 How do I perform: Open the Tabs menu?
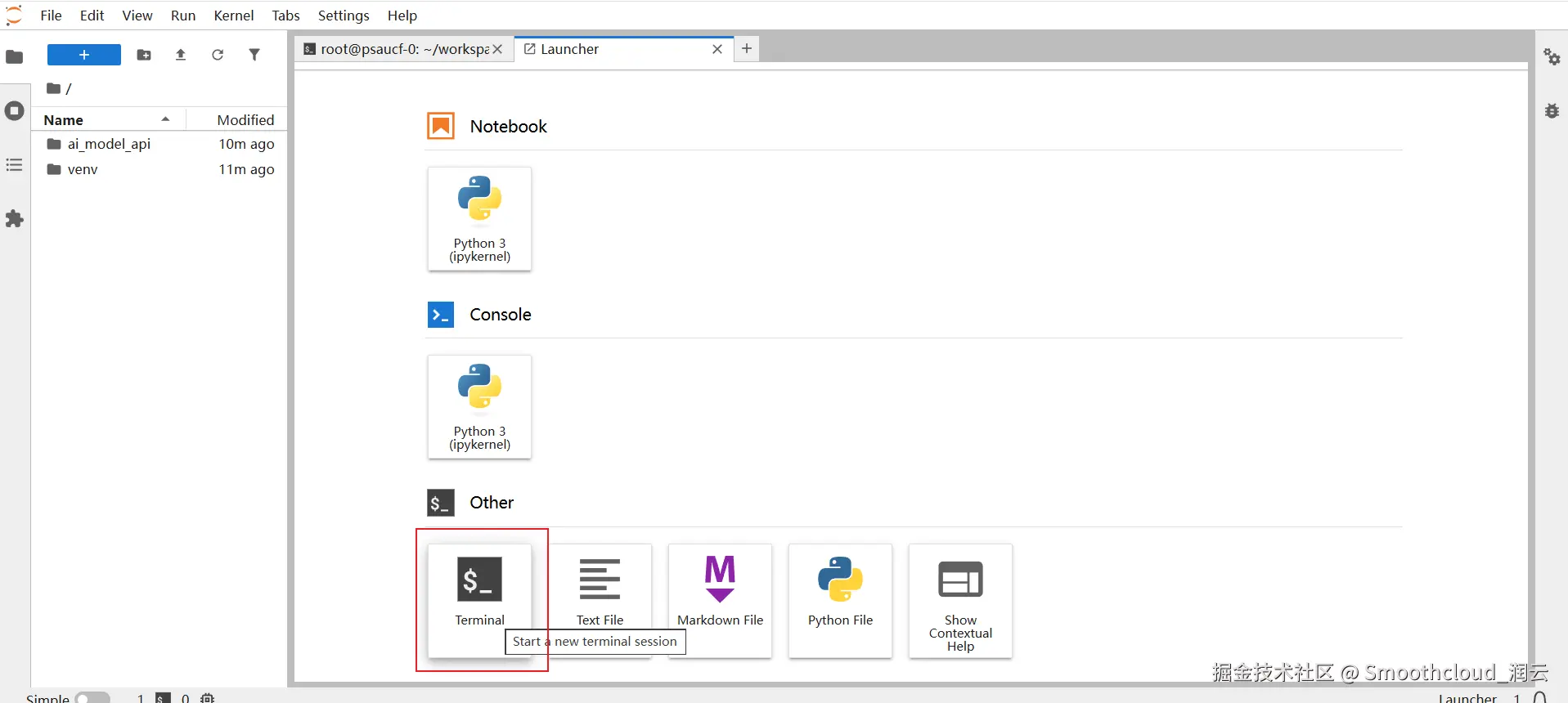(285, 16)
